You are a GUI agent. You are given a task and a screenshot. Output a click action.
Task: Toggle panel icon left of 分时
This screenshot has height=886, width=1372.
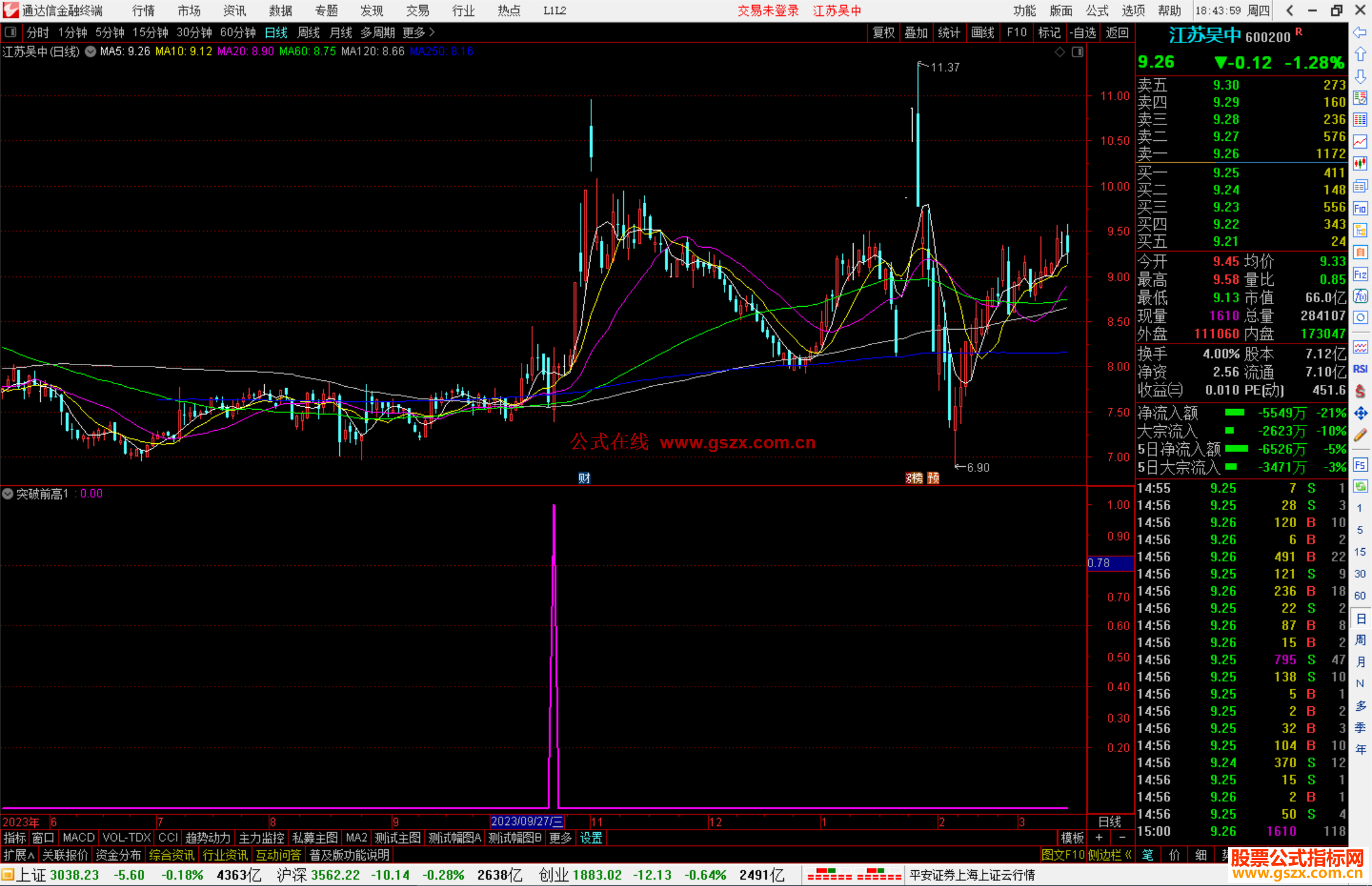point(10,32)
